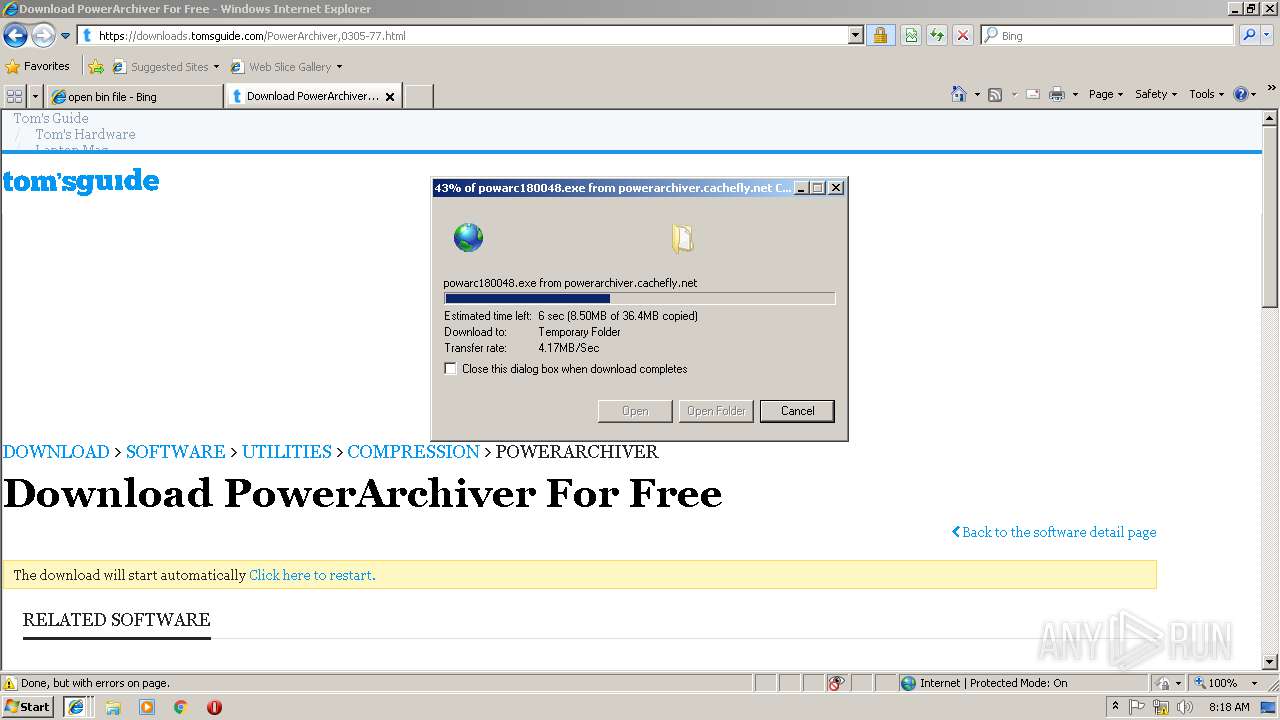Click 'Back to the software detail page'
The height and width of the screenshot is (720, 1280).
click(1054, 532)
